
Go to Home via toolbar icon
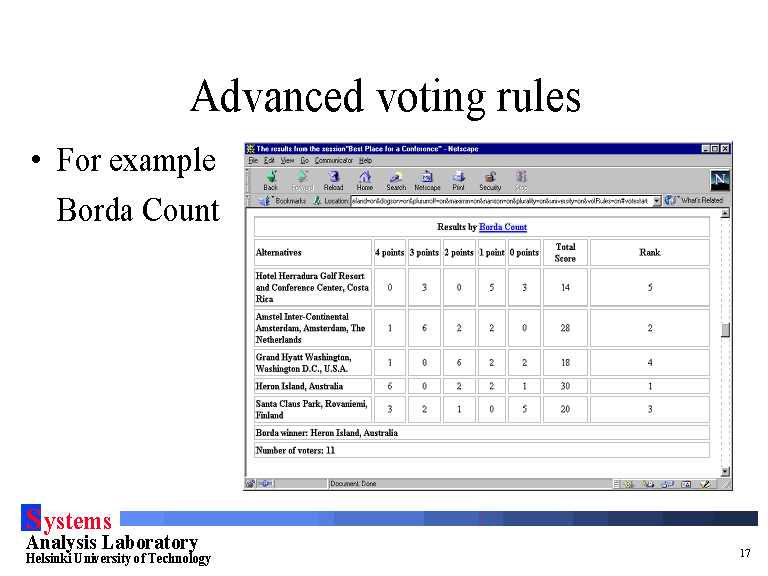[365, 179]
